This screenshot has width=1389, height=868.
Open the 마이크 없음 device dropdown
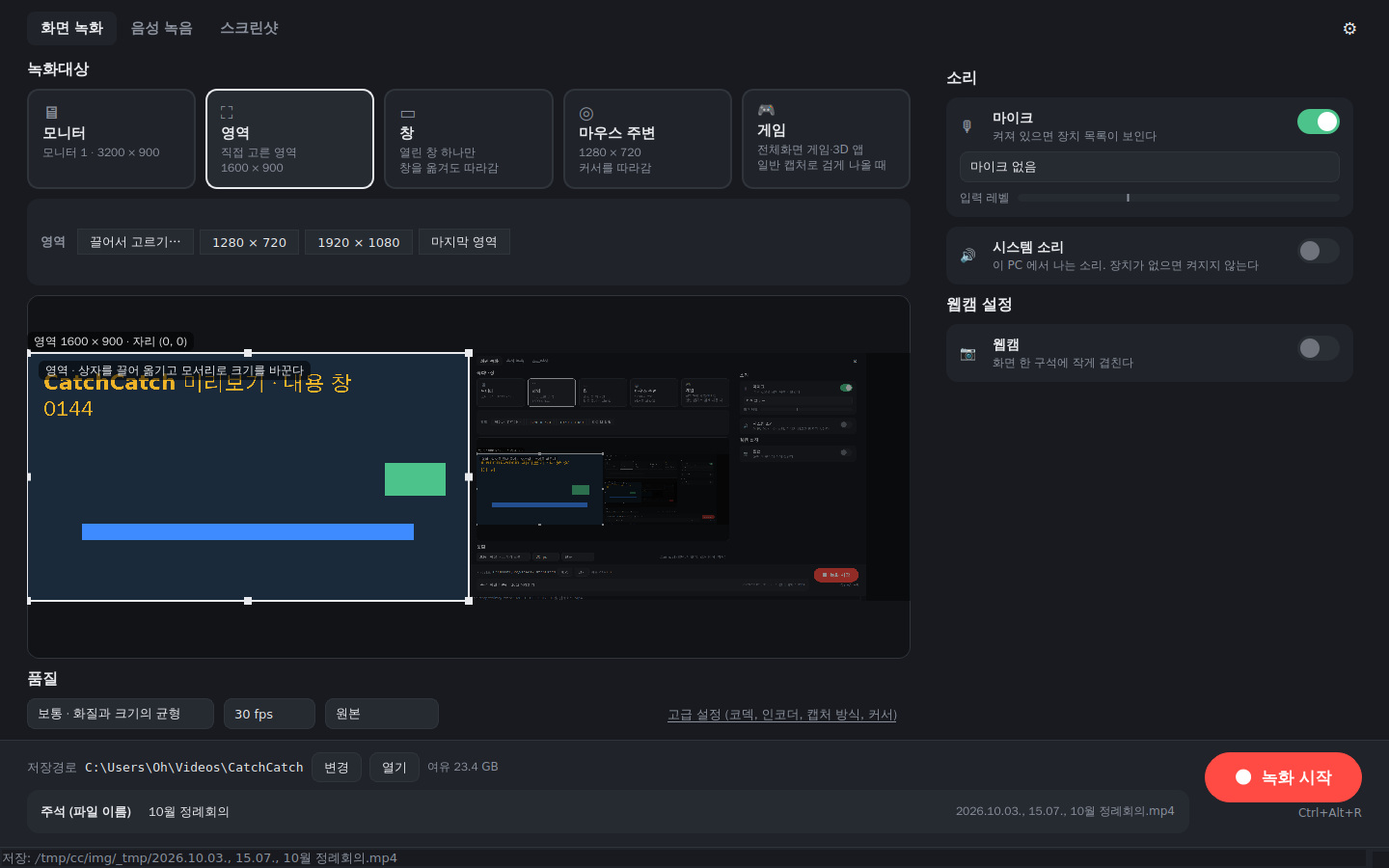pos(1149,167)
